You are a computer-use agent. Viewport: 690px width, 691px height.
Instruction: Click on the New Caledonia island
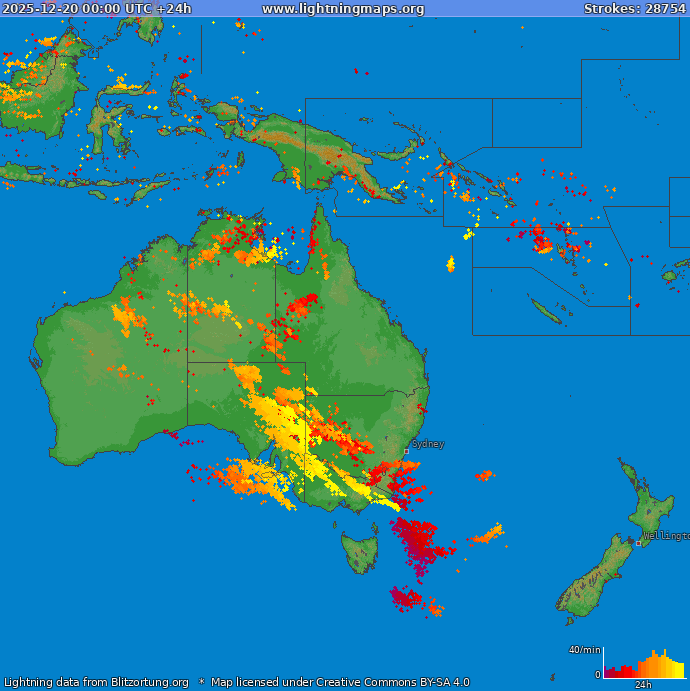545,312
